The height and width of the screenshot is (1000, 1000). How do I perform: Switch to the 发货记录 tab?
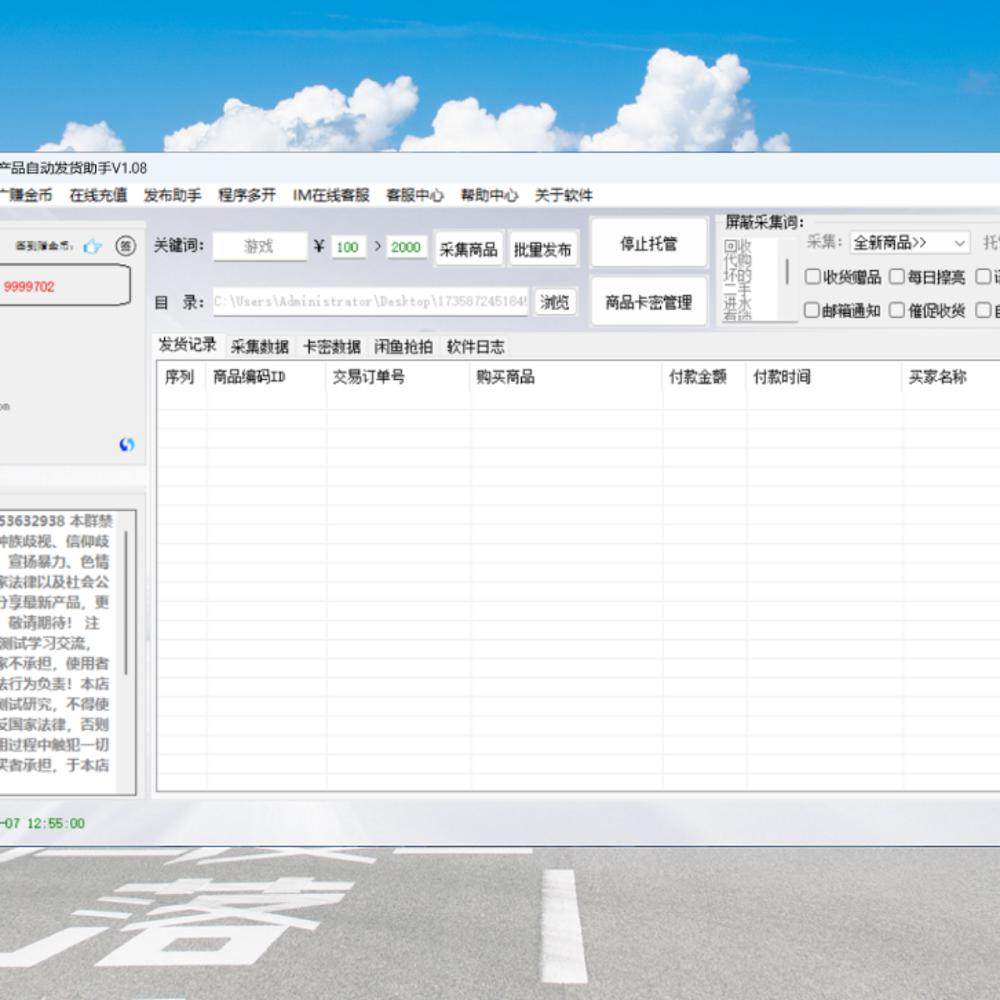pyautogui.click(x=188, y=345)
